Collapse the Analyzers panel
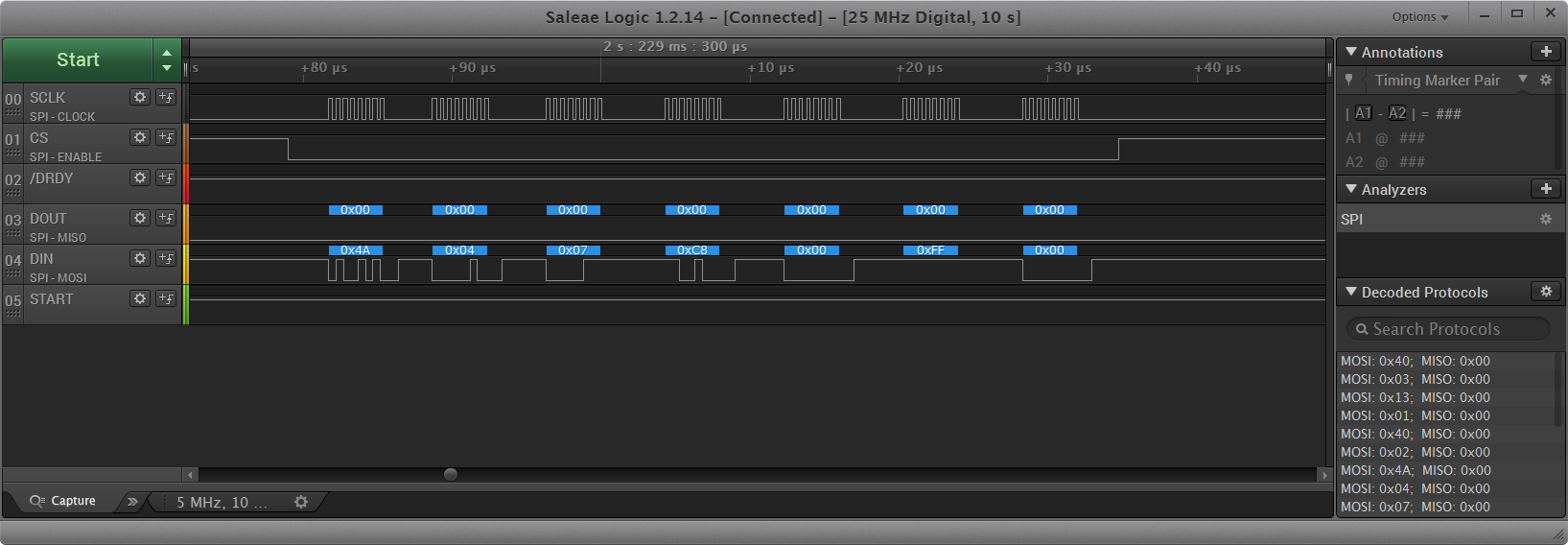This screenshot has width=1568, height=545. point(1351,189)
